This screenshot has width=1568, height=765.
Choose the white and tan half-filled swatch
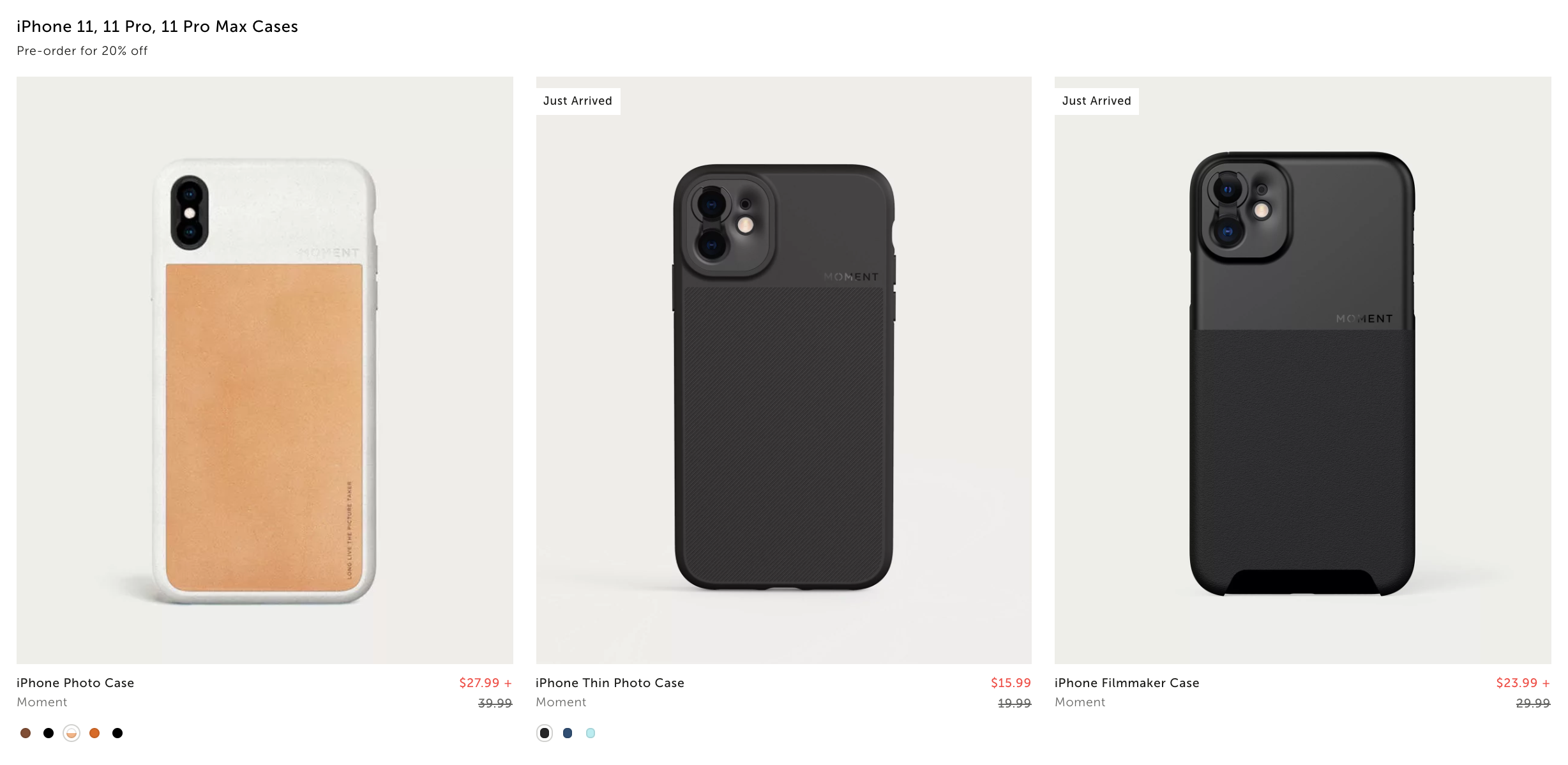pyautogui.click(x=72, y=733)
